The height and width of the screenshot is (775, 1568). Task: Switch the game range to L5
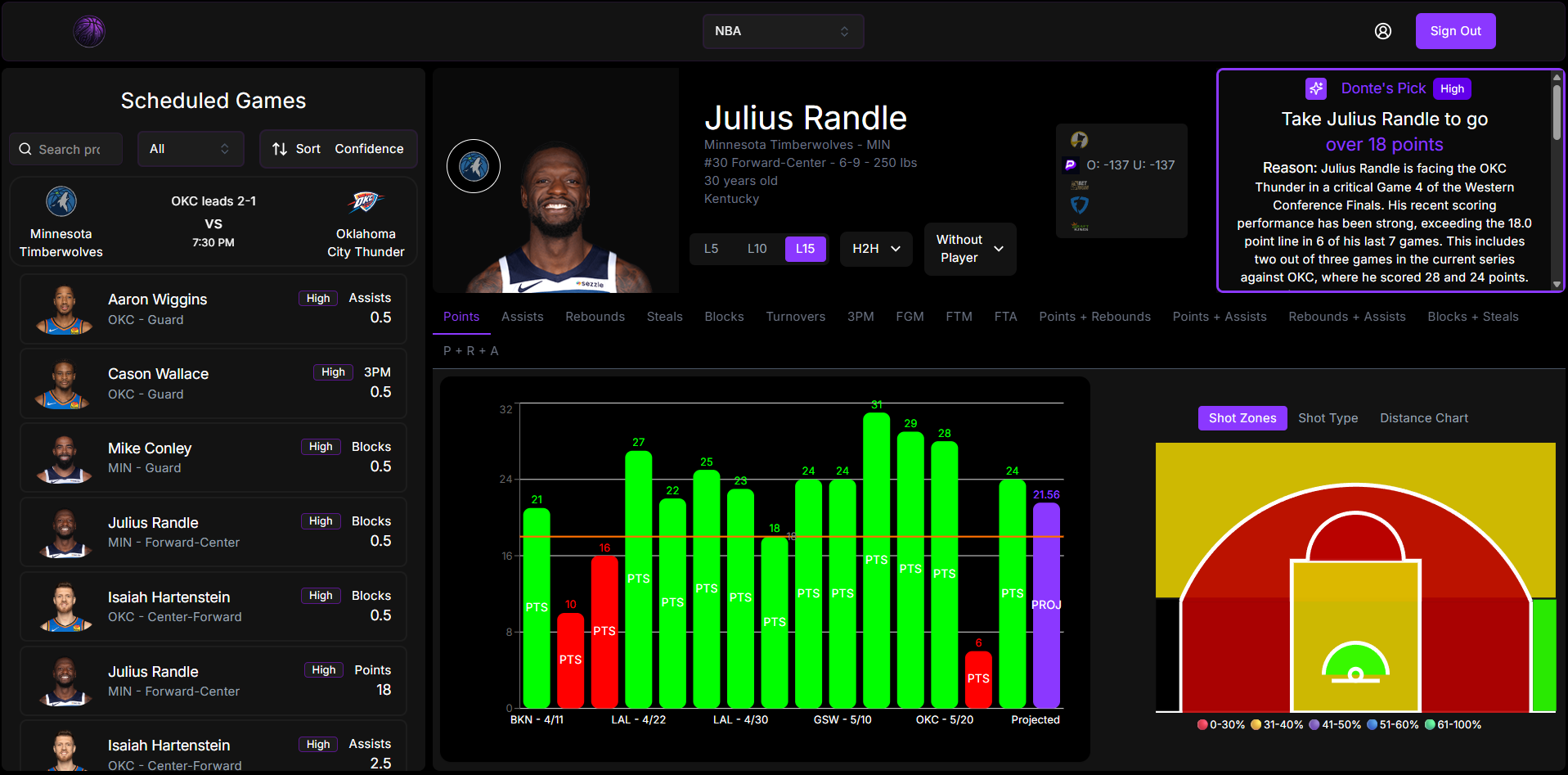(x=711, y=249)
